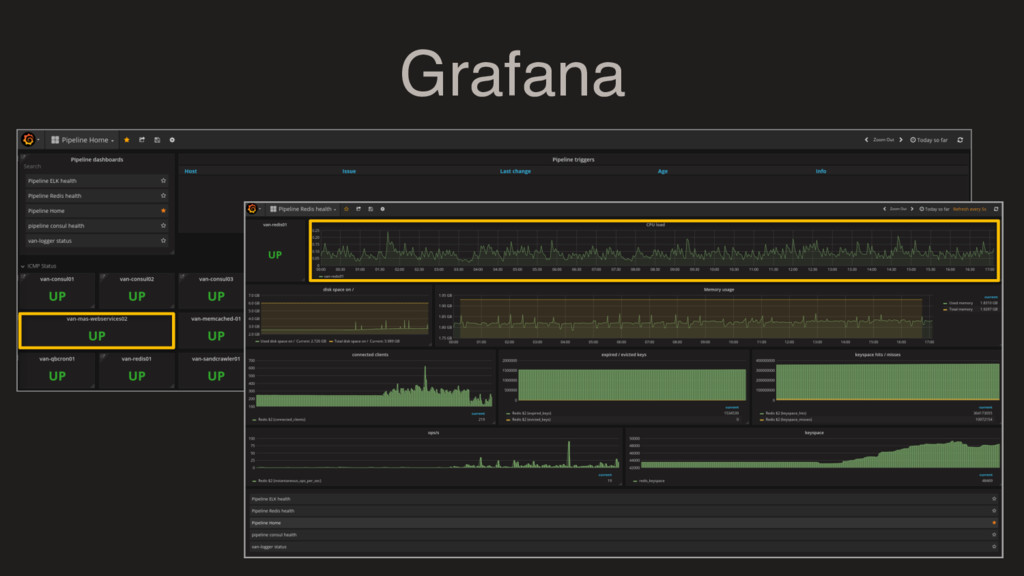Select the van-redis01 panel in Pipeline Home
Image resolution: width=1024 pixels, height=576 pixels.
tap(136, 370)
